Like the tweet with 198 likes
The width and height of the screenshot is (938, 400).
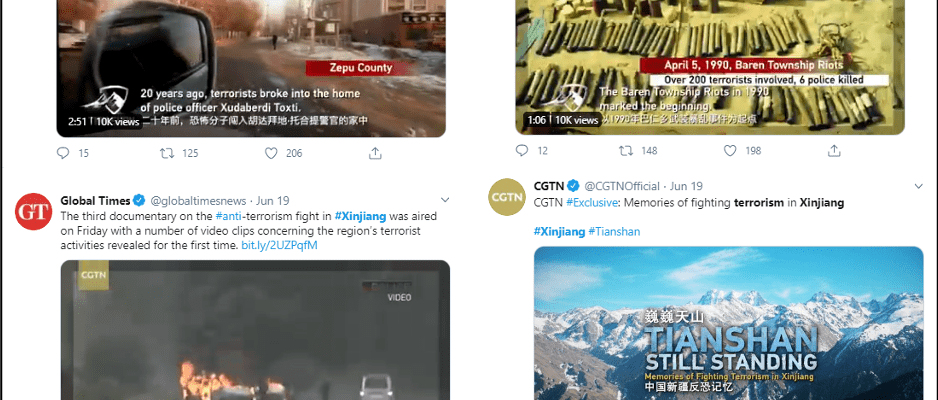tap(730, 151)
